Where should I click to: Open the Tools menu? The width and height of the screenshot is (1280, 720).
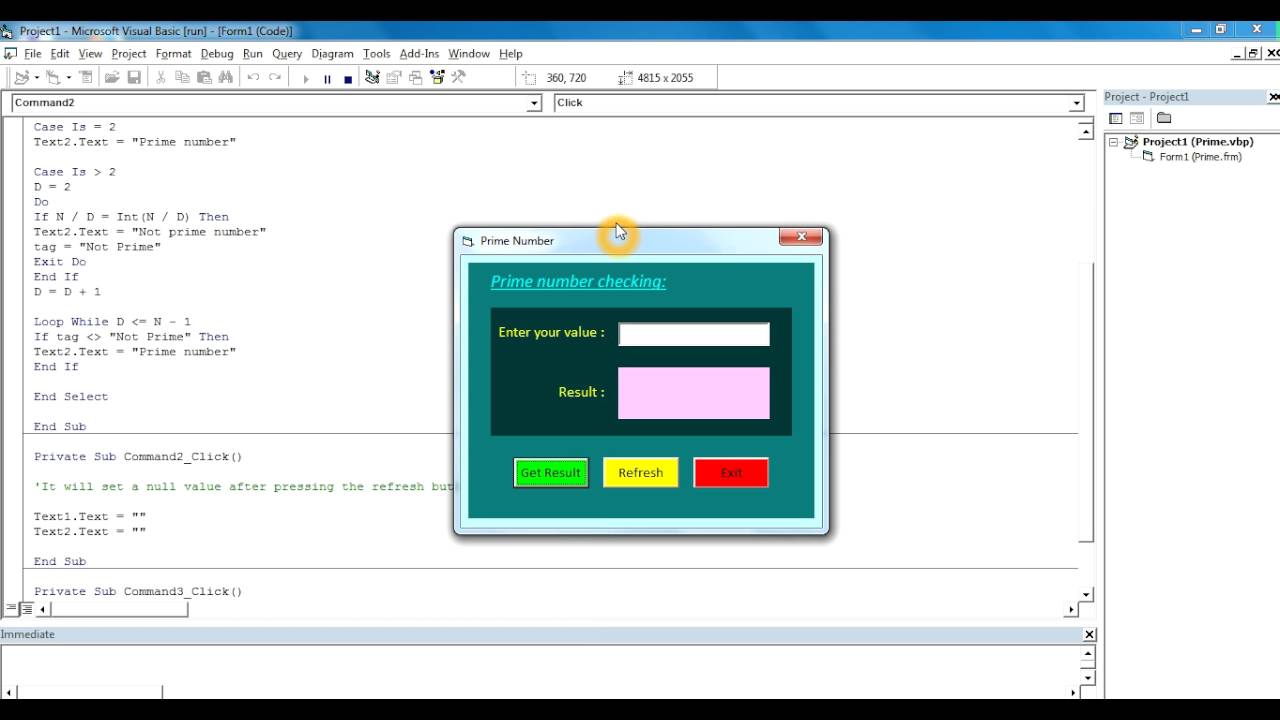tap(377, 54)
